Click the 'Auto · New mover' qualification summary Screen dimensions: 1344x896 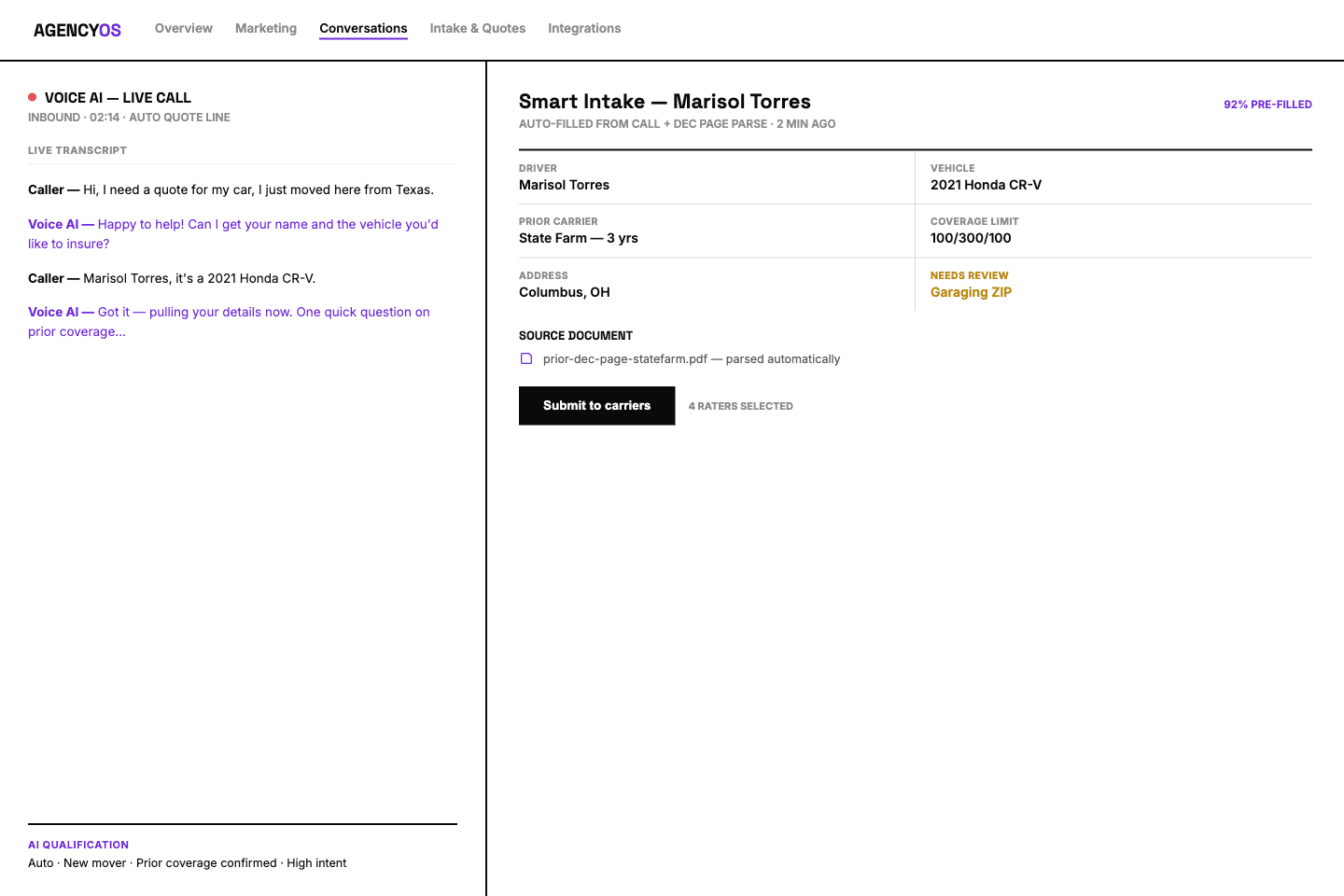tap(187, 863)
